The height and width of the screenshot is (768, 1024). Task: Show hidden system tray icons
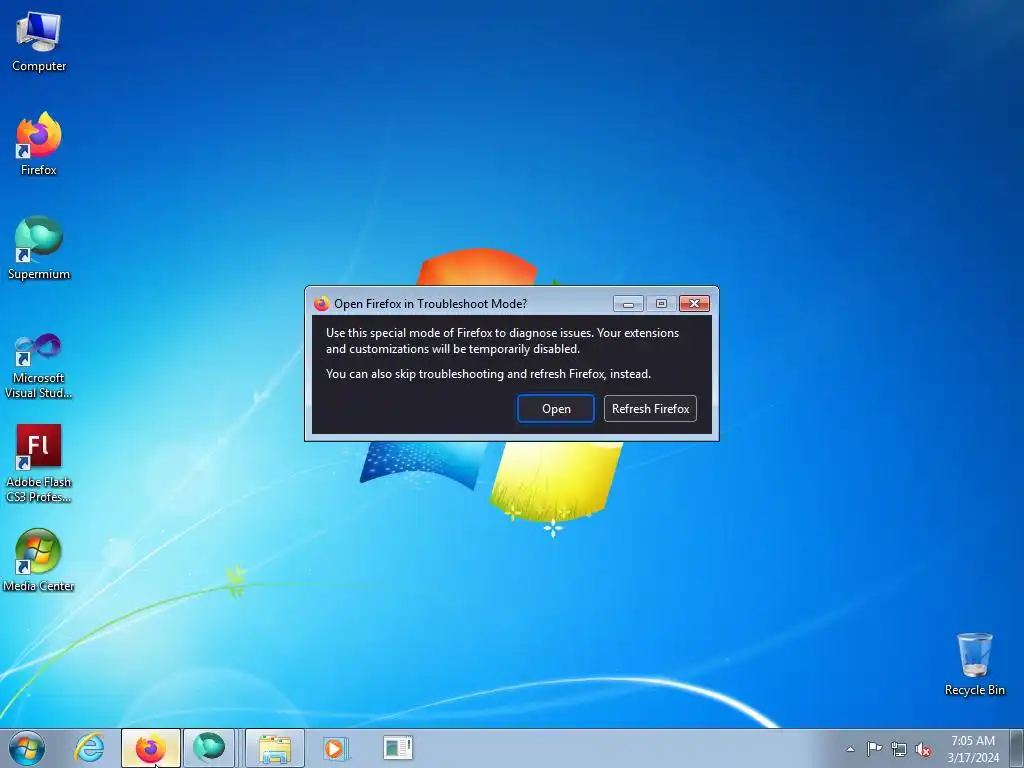point(850,749)
